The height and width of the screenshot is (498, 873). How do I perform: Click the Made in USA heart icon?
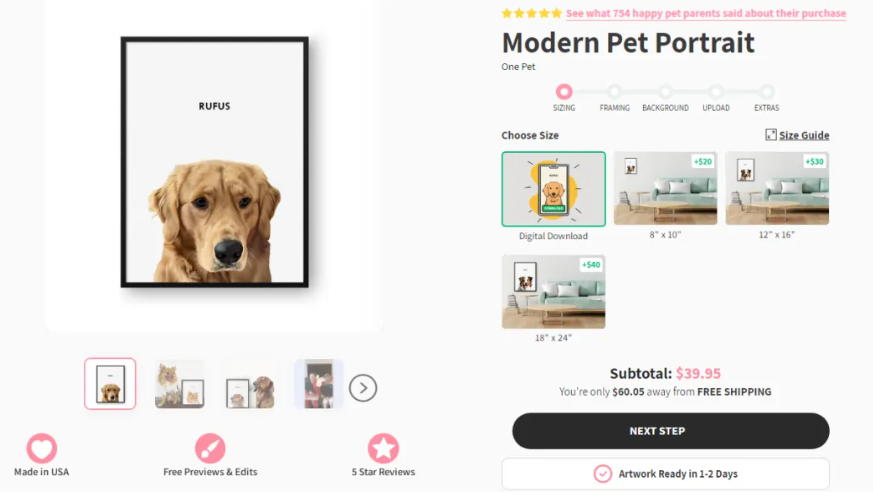coord(42,447)
